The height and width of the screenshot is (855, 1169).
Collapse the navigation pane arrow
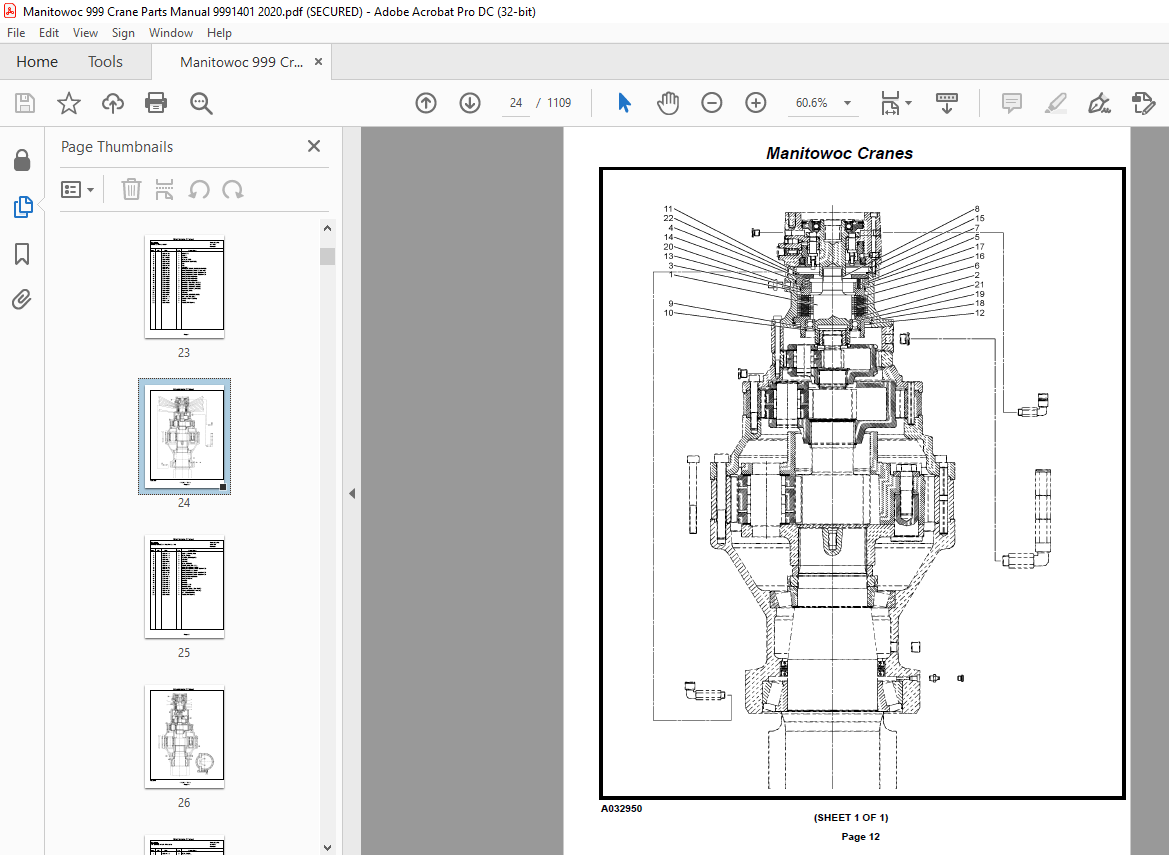pyautogui.click(x=352, y=493)
